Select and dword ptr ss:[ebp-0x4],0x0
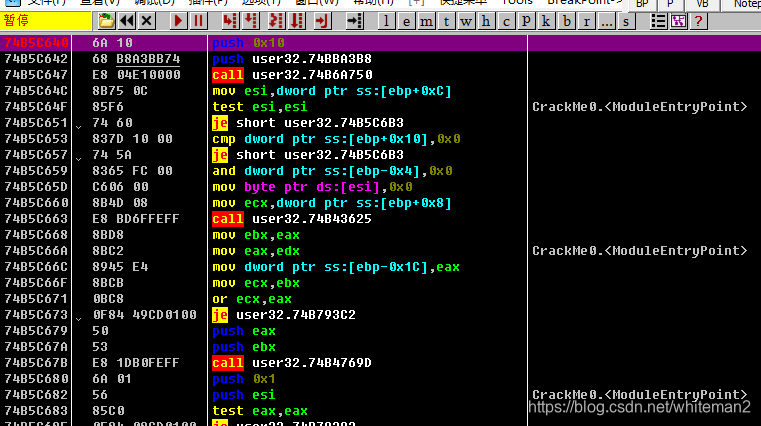This screenshot has width=761, height=426. pyautogui.click(x=332, y=171)
